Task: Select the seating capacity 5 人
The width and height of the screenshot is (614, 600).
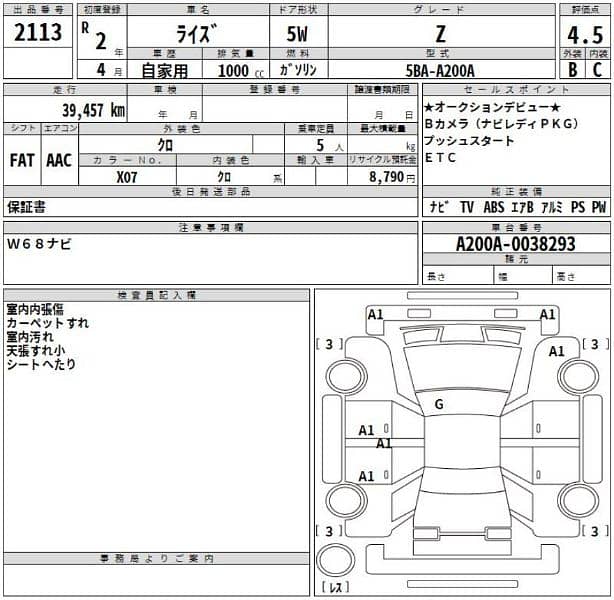Action: 329,146
